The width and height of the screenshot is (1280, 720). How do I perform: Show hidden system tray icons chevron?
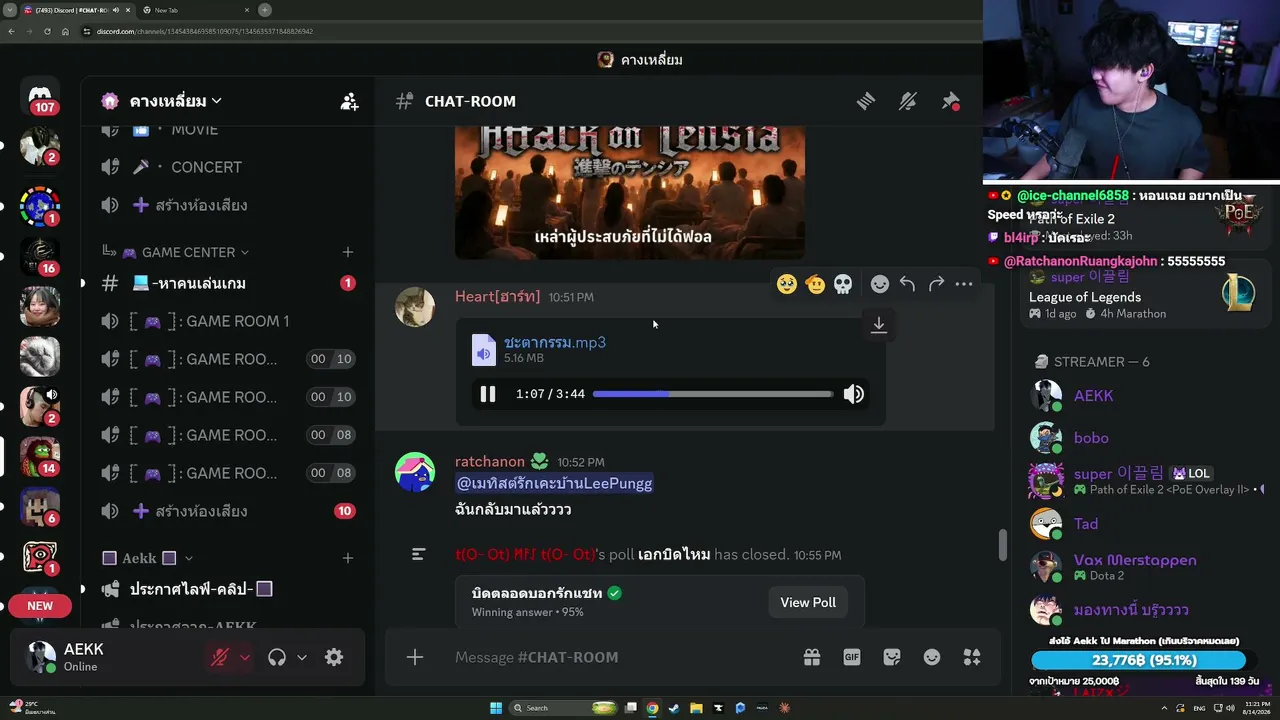(x=1165, y=708)
